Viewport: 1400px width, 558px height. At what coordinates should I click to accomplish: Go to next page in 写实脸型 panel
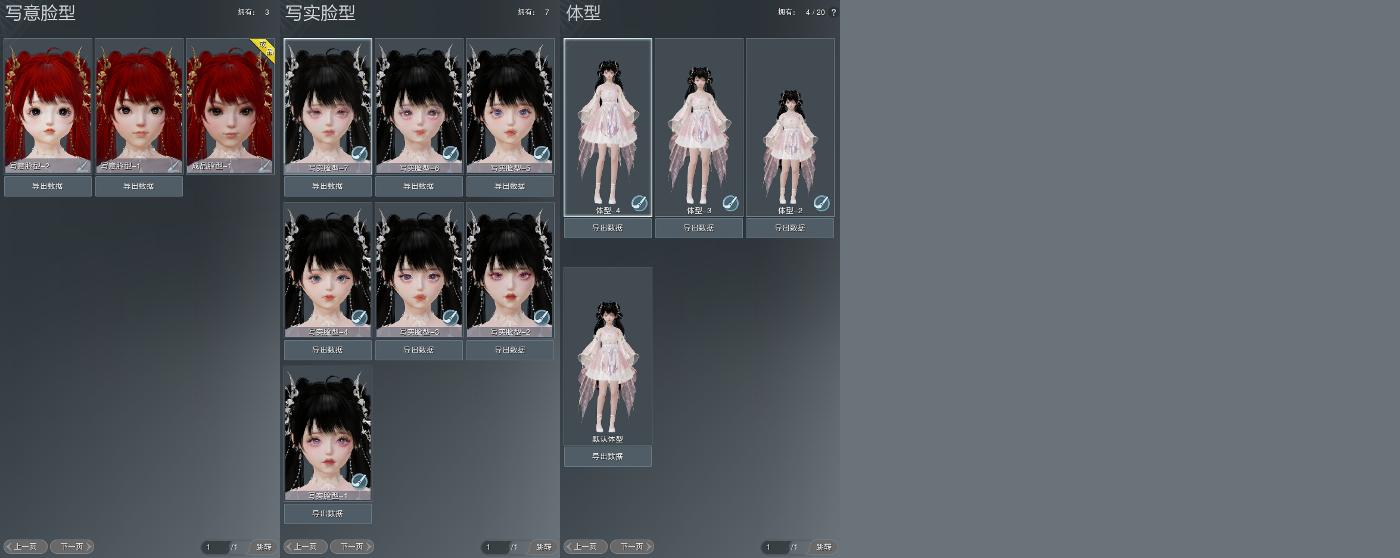[352, 547]
